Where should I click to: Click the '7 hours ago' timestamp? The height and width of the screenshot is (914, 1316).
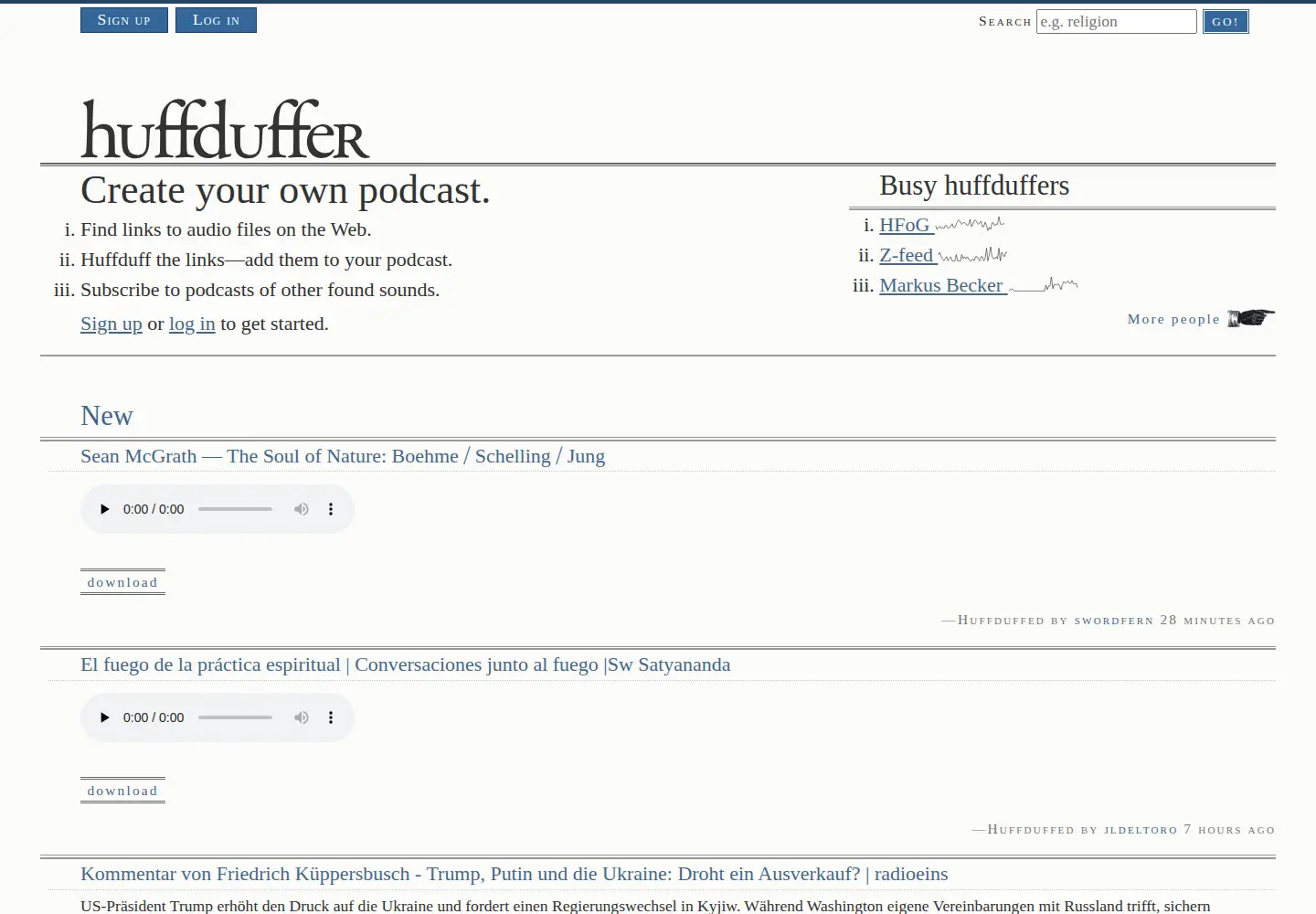point(1229,830)
